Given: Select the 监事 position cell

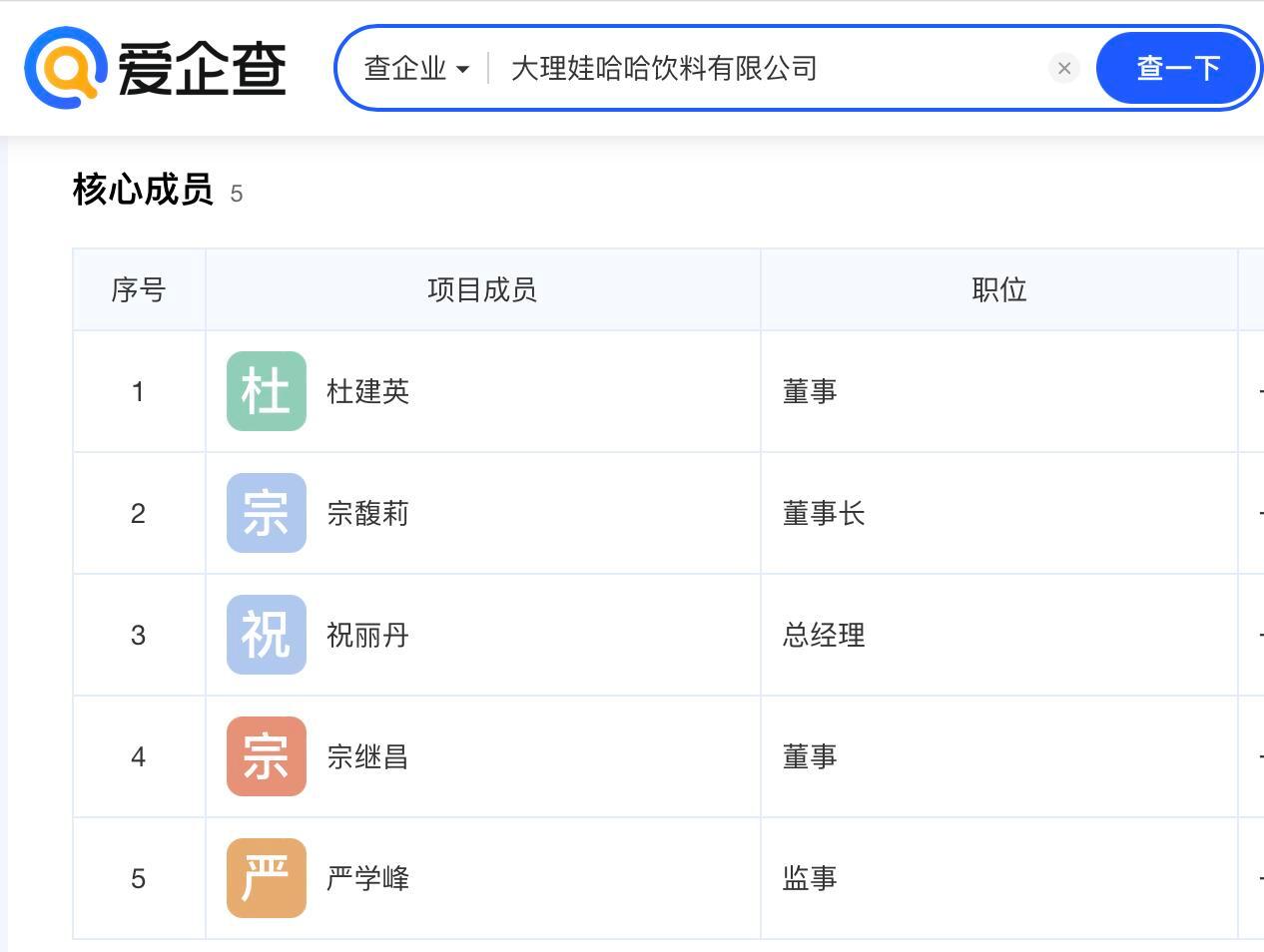Looking at the screenshot, I should pos(999,878).
